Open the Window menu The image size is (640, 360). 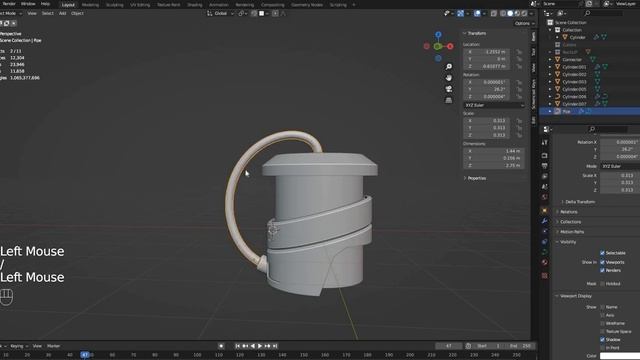pos(28,4)
